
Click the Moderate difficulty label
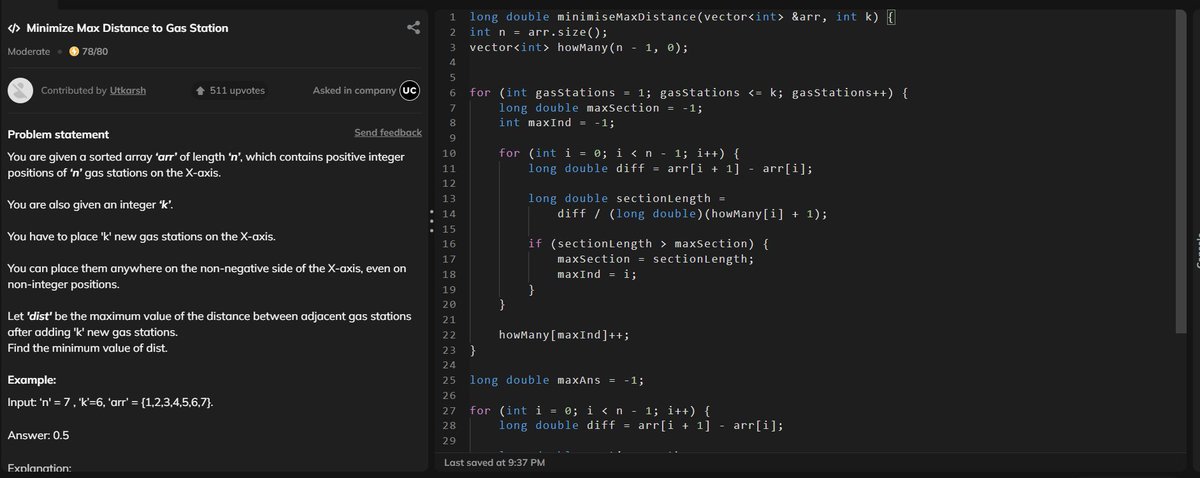point(29,51)
